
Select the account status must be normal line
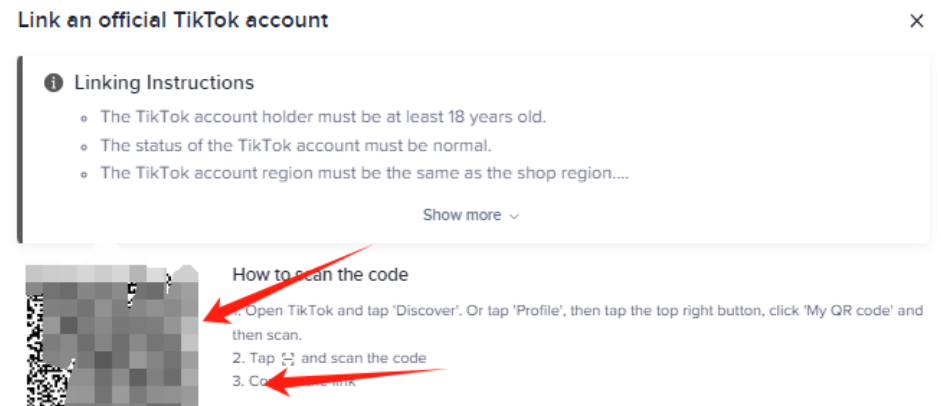[x=296, y=145]
